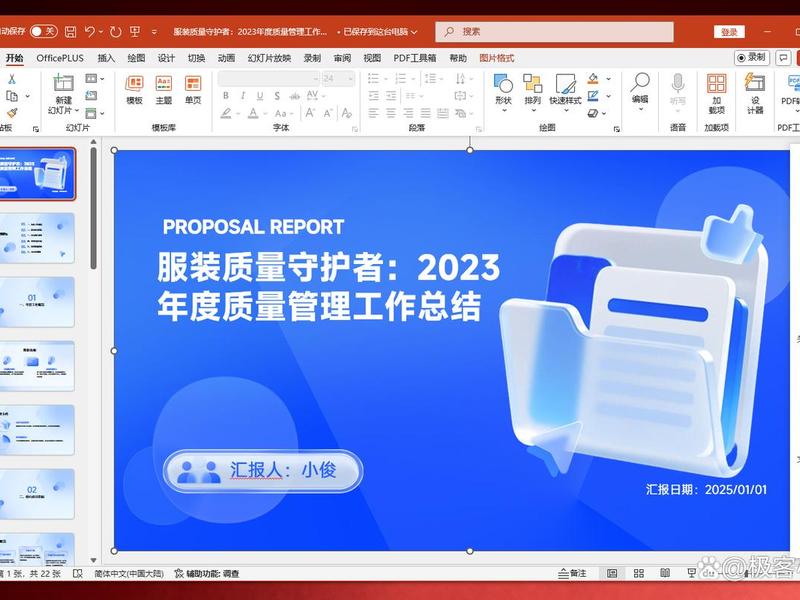Image resolution: width=800 pixels, height=600 pixels.
Task: Start slideshow from beginning icon
Action: 135,32
